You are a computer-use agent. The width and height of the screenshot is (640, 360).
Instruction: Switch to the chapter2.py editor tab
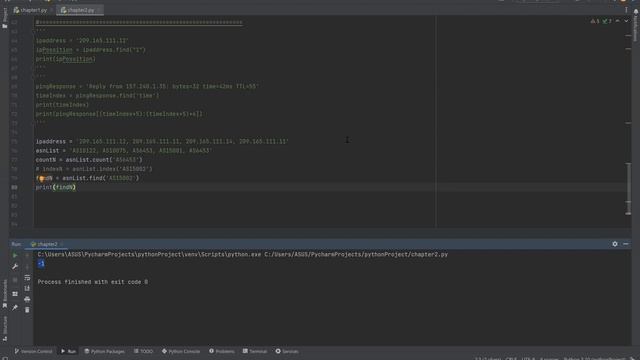click(x=80, y=10)
